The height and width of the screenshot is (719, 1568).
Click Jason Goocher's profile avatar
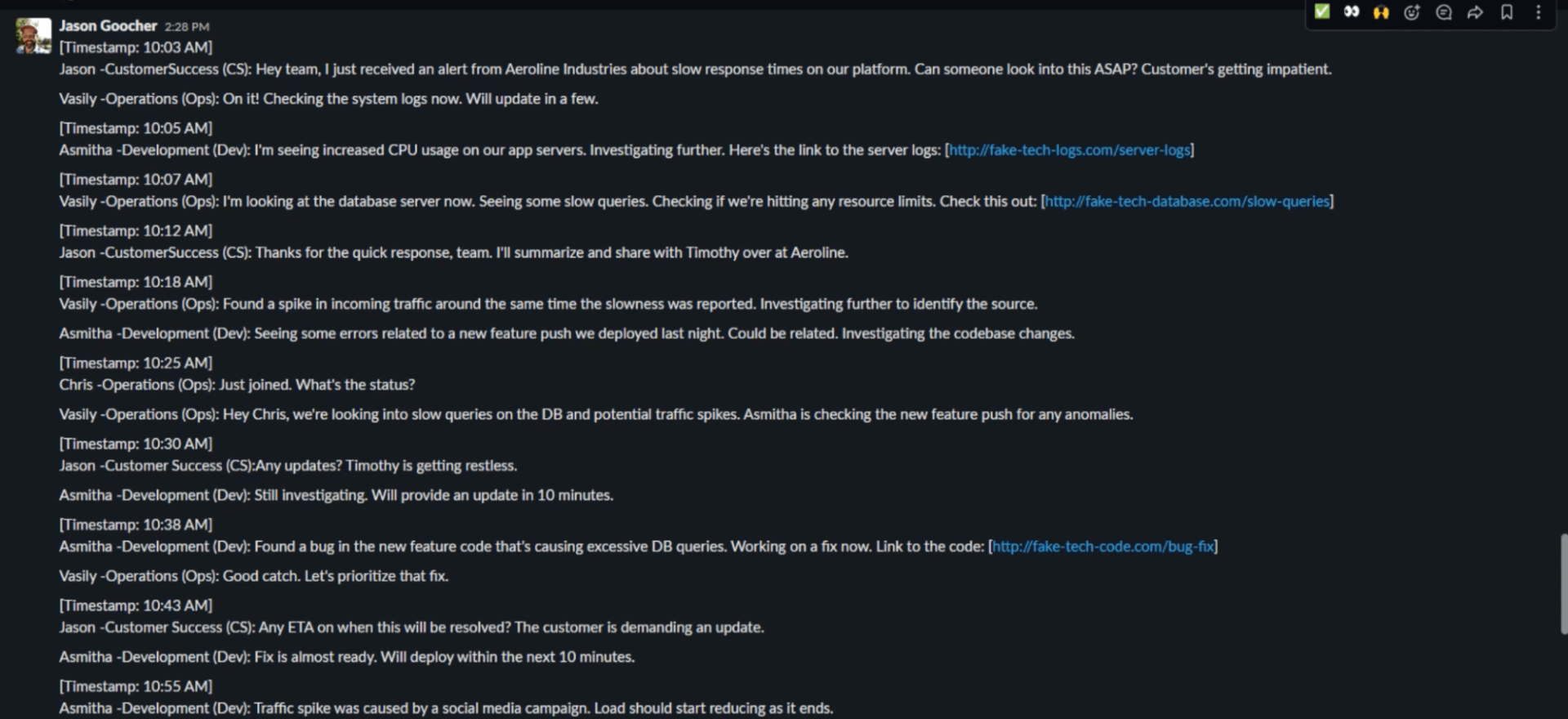tap(33, 36)
